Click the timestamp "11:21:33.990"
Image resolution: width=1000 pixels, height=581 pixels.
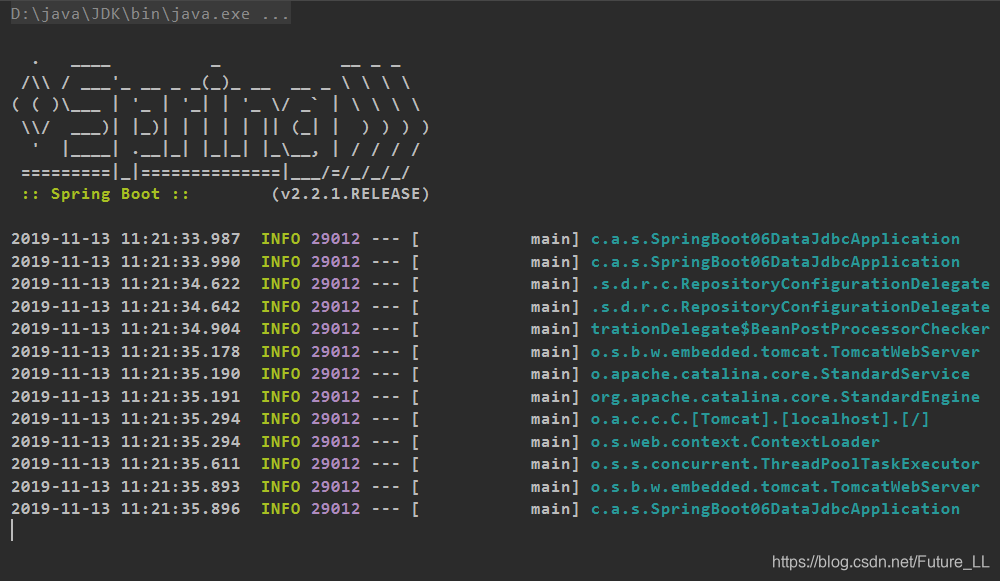point(180,261)
